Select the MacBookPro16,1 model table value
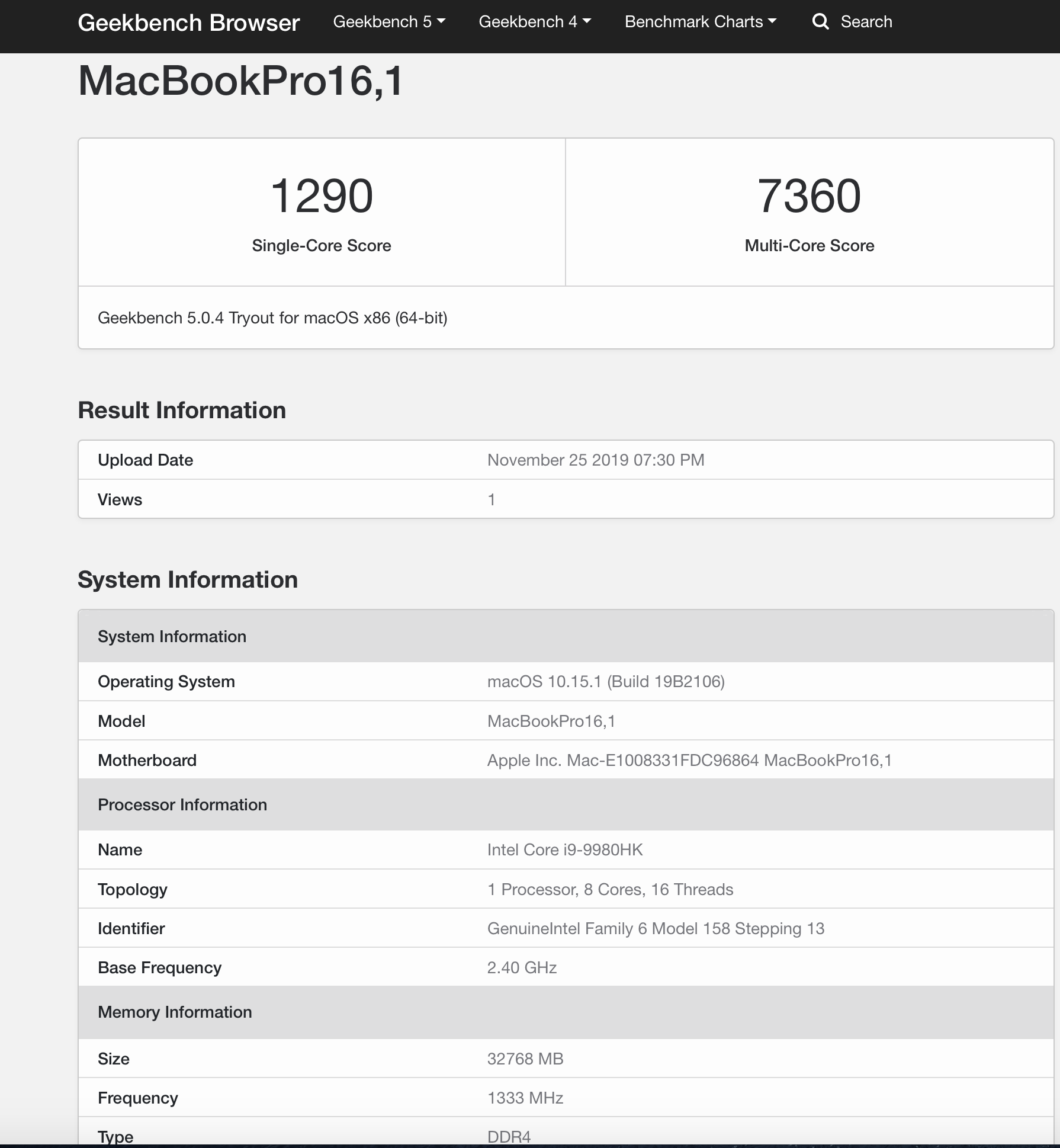The height and width of the screenshot is (1148, 1060). (x=551, y=721)
